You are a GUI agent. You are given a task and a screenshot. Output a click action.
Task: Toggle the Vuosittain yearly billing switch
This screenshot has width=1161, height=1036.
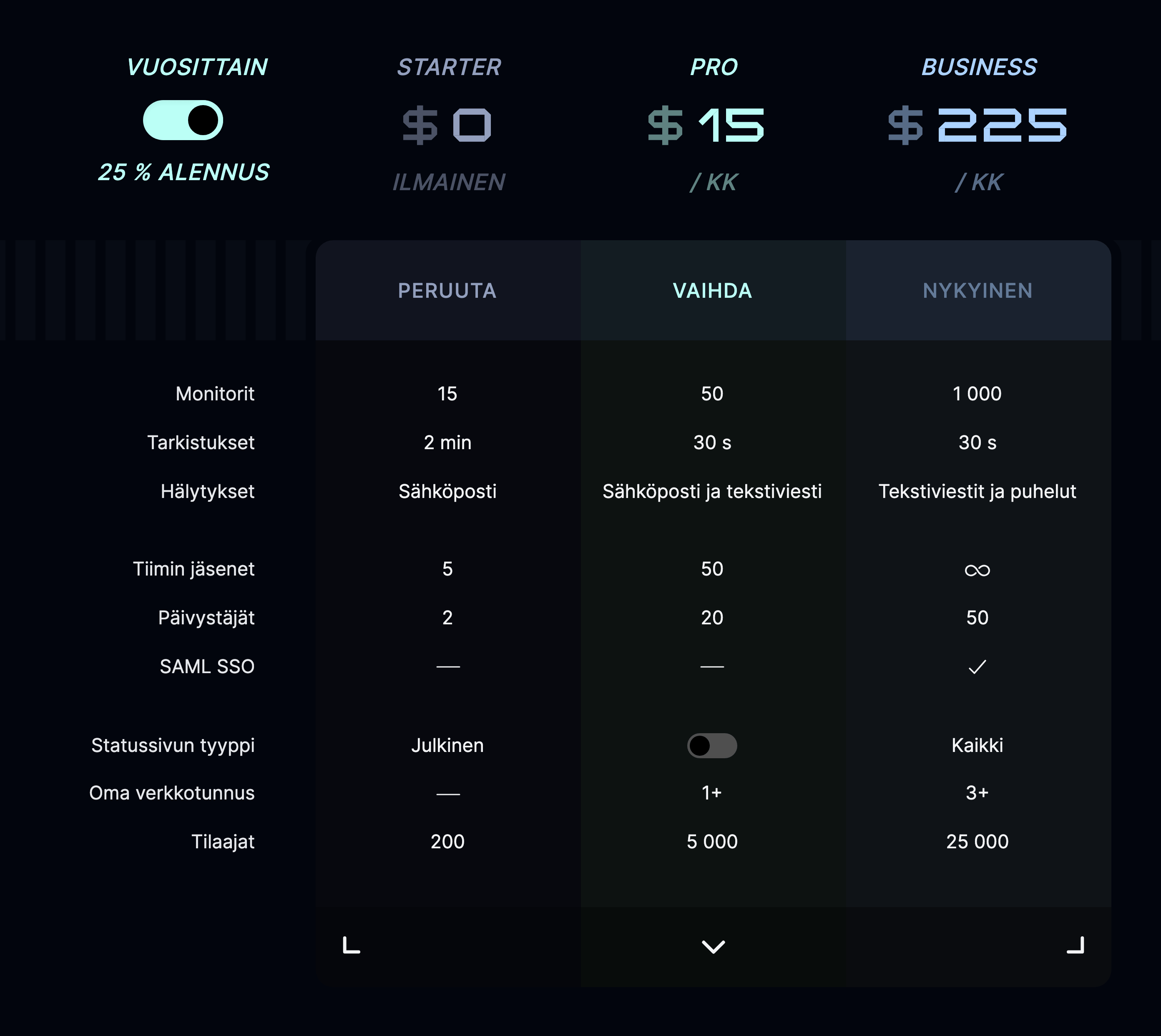(183, 120)
